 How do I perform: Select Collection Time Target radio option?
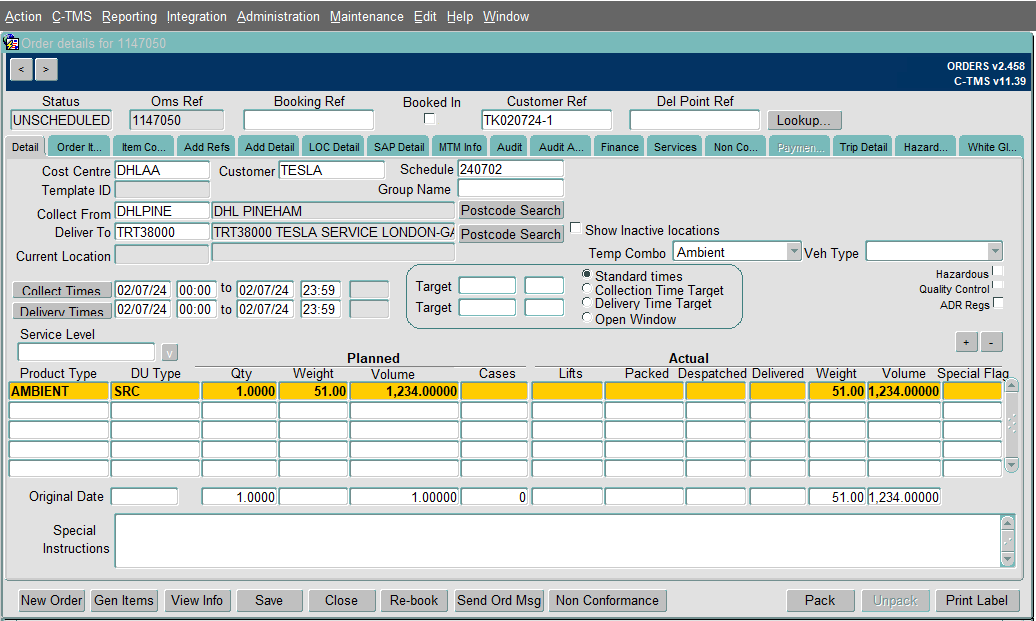point(586,289)
